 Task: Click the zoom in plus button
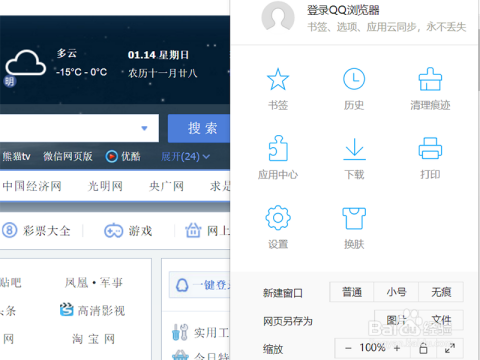click(x=397, y=348)
